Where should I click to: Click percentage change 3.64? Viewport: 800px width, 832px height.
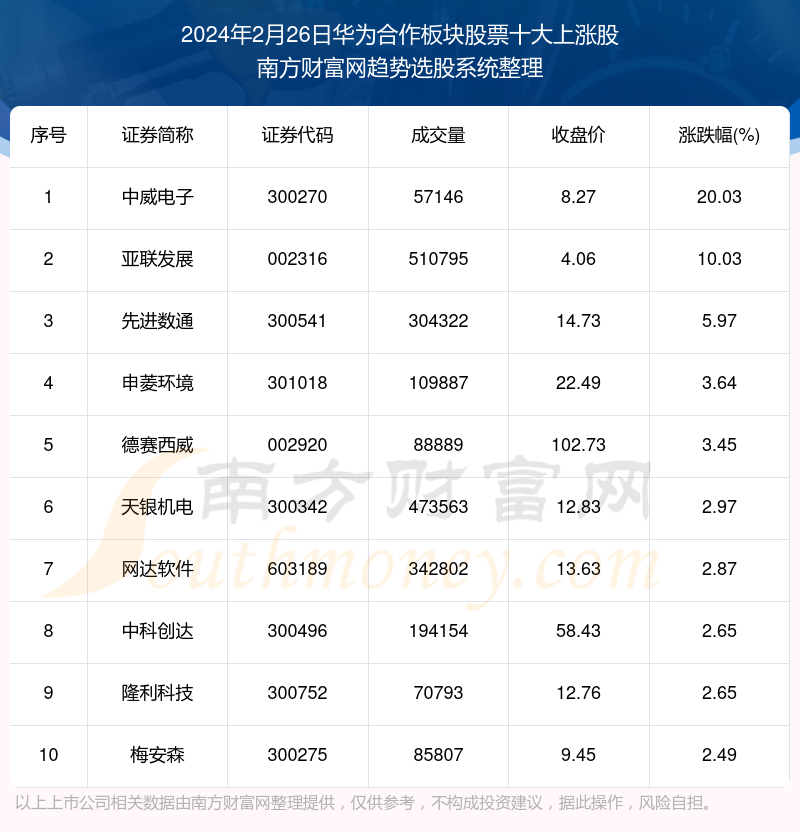(719, 383)
